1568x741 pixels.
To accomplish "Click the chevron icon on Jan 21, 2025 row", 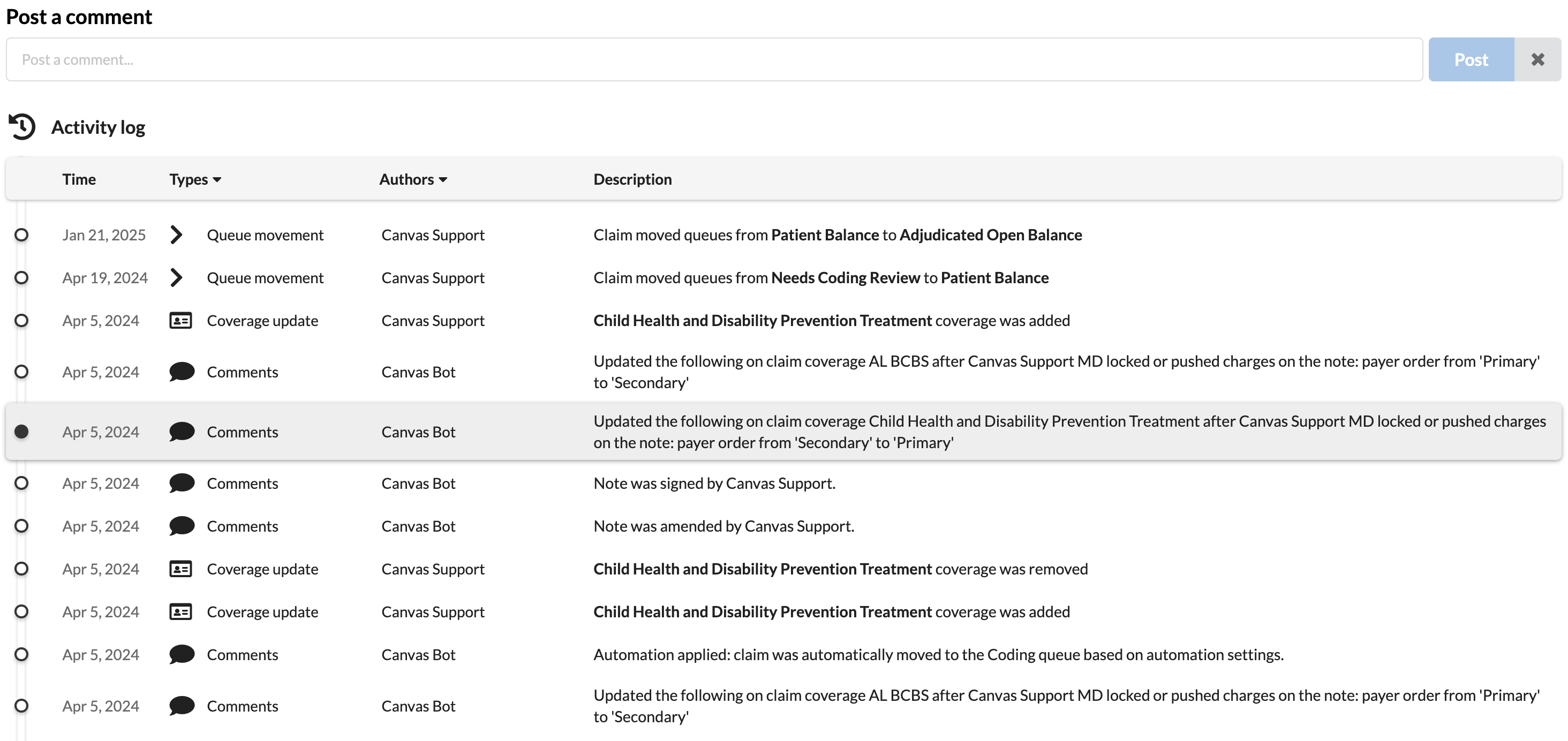I will (x=176, y=235).
